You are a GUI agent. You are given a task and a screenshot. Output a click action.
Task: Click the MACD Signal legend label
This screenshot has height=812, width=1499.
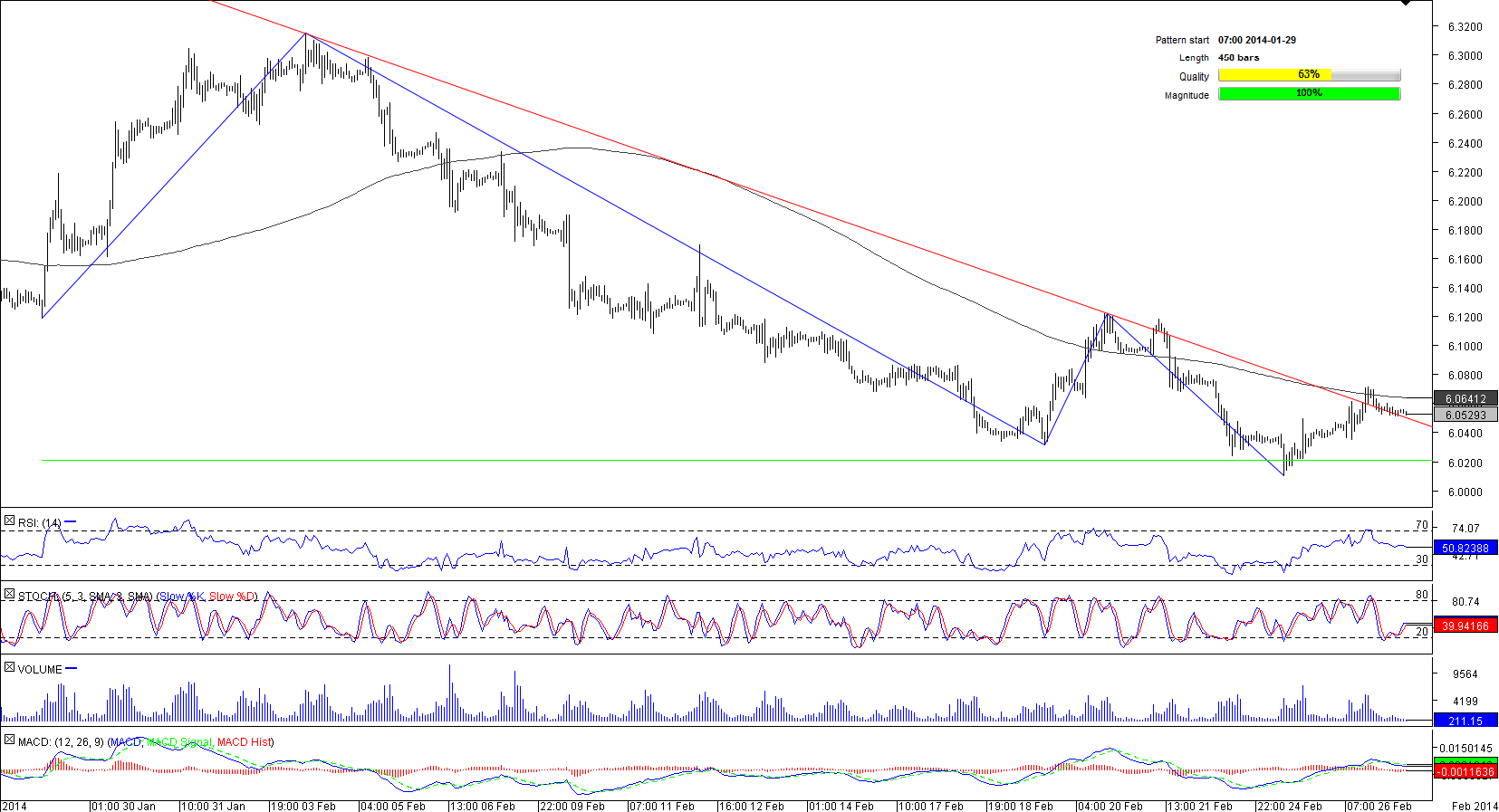click(x=179, y=742)
